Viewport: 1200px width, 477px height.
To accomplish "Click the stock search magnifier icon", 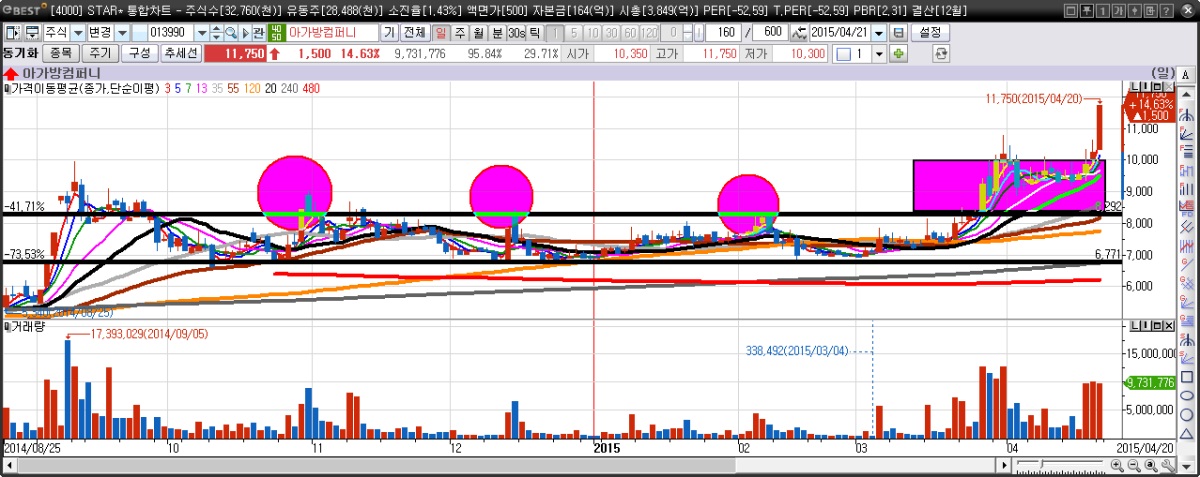I will point(230,32).
